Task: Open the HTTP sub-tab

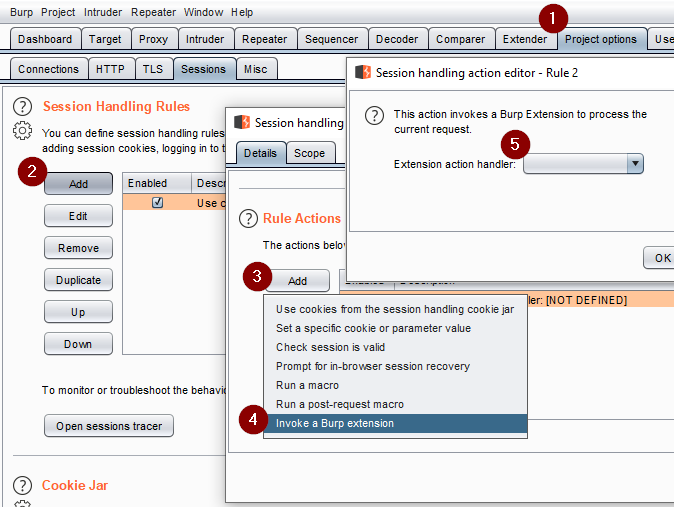Action: tap(110, 69)
